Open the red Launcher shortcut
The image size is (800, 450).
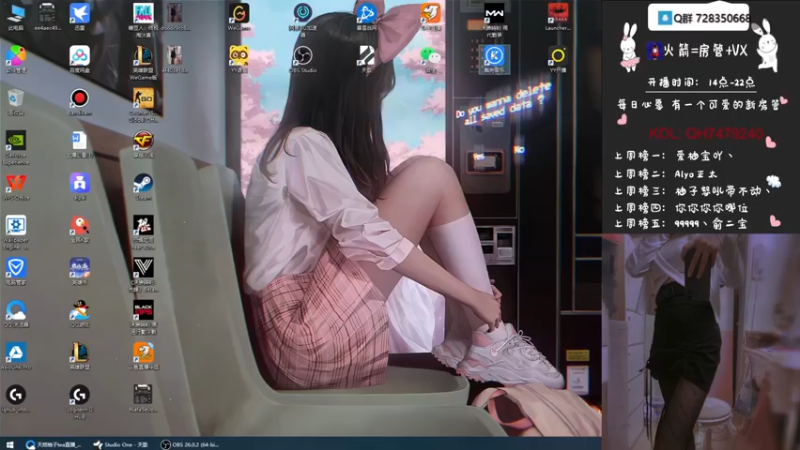coord(558,16)
